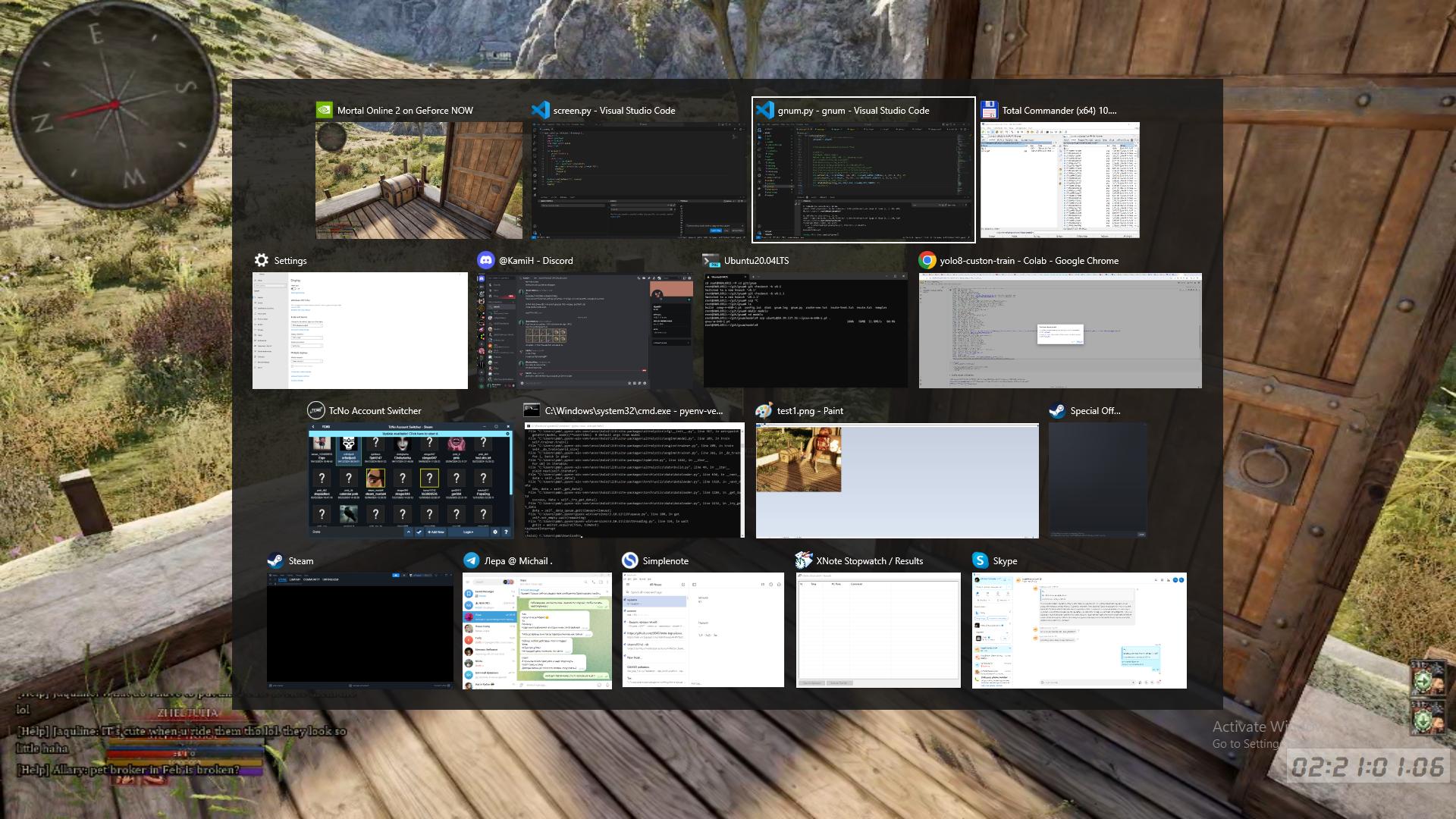Switch to the Skype window thumbnail
This screenshot has height=819, width=1456.
click(x=1079, y=631)
